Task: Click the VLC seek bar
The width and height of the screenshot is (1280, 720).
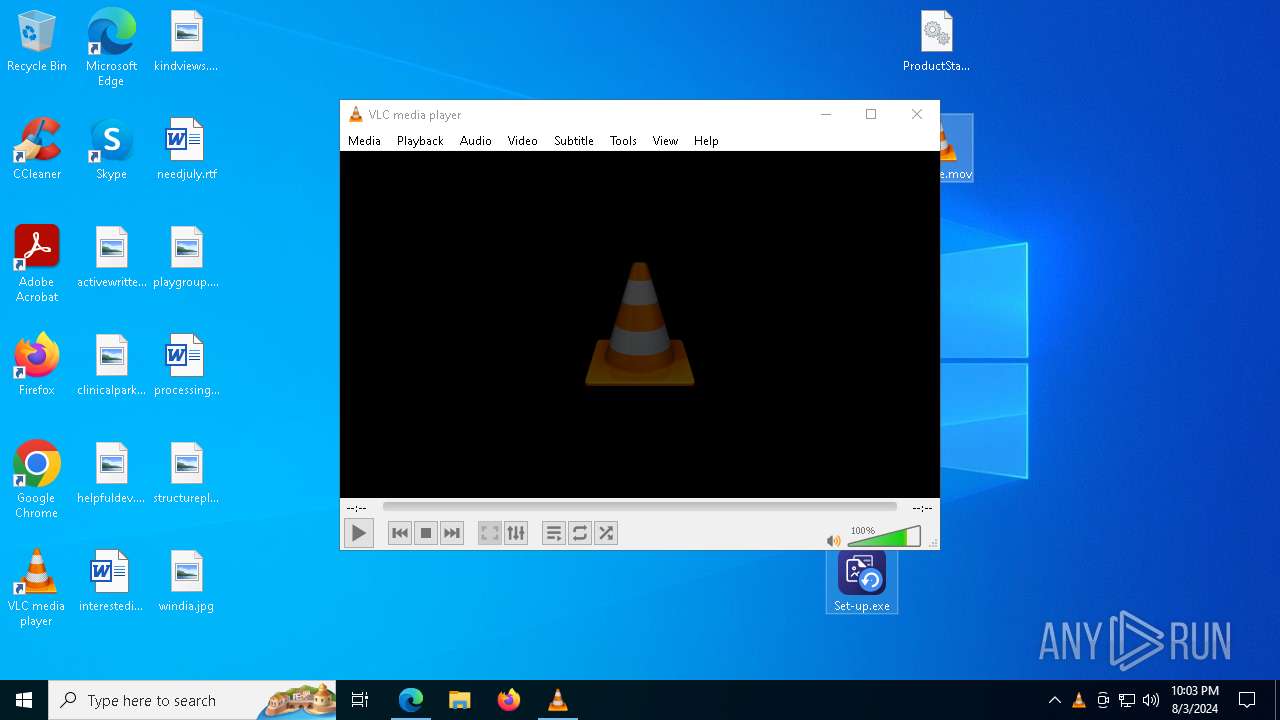Action: tap(640, 508)
